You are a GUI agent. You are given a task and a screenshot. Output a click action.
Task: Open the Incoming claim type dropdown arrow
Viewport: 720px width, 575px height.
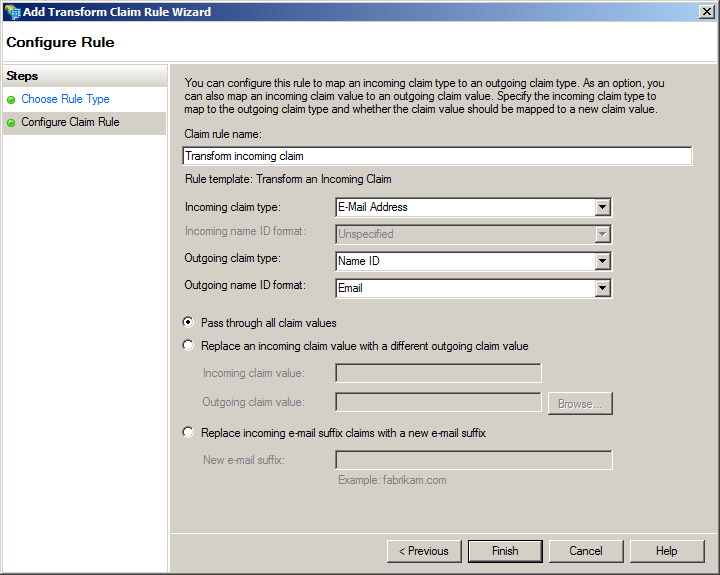602,207
